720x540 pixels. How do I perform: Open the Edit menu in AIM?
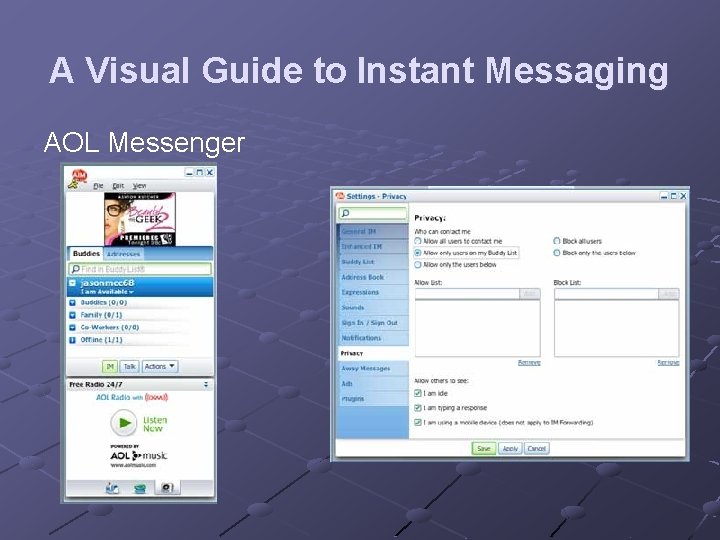point(118,186)
